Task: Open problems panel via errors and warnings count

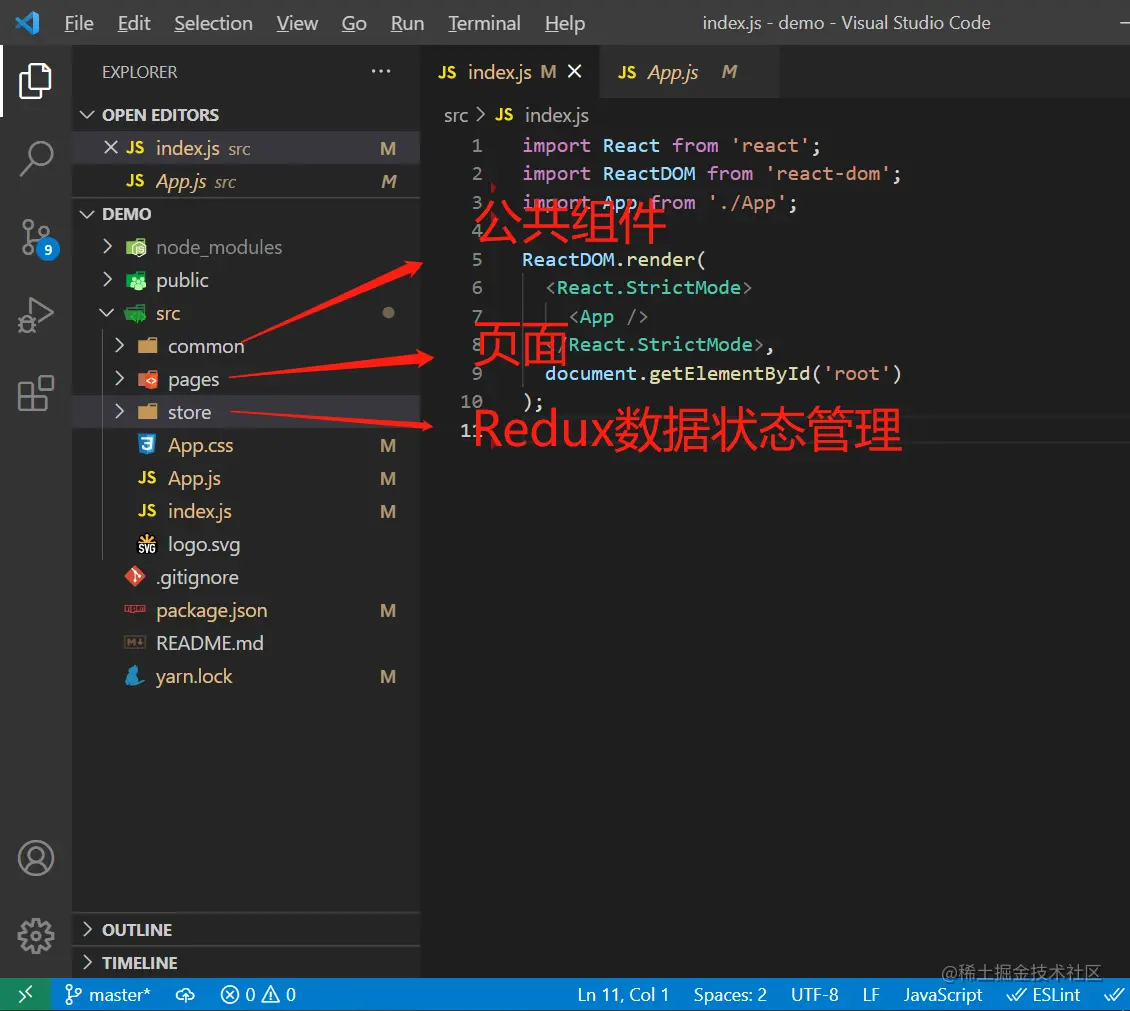Action: click(x=258, y=994)
